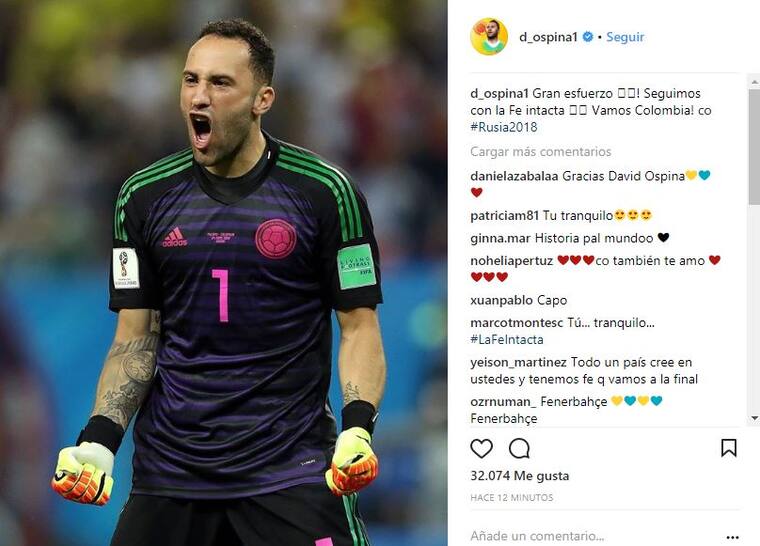Click the comment speech bubble icon
Viewport: 760px width, 546px height.
pos(519,449)
